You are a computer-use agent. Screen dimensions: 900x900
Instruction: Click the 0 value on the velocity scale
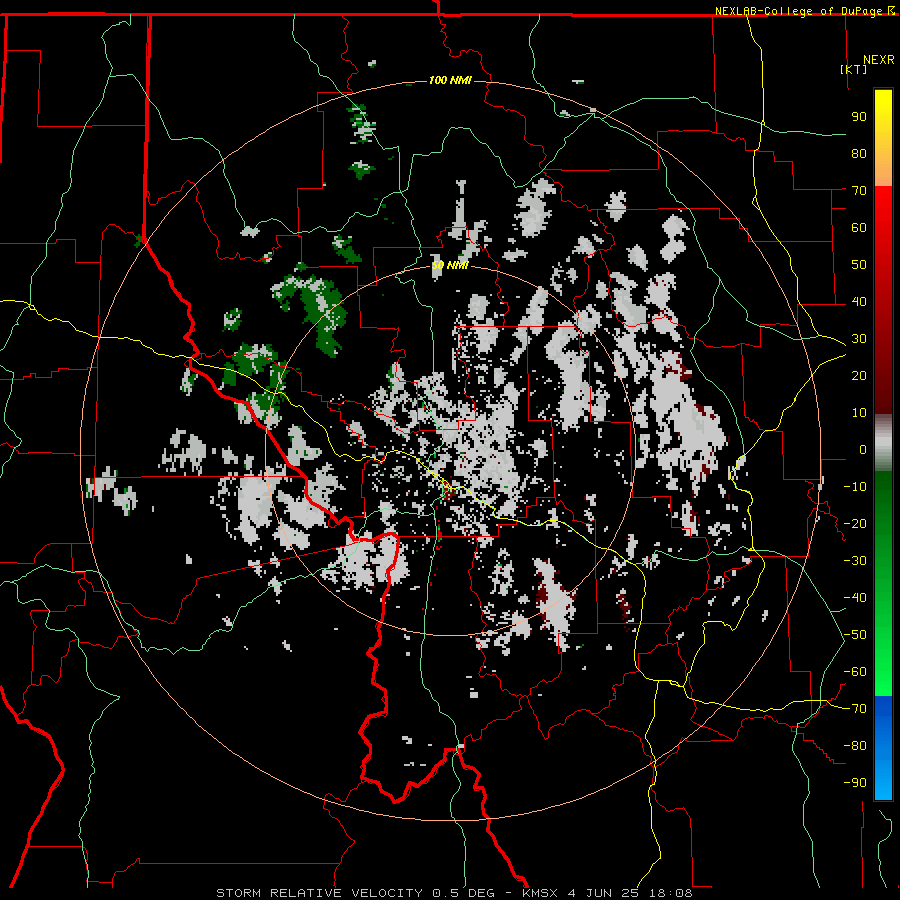pyautogui.click(x=863, y=449)
